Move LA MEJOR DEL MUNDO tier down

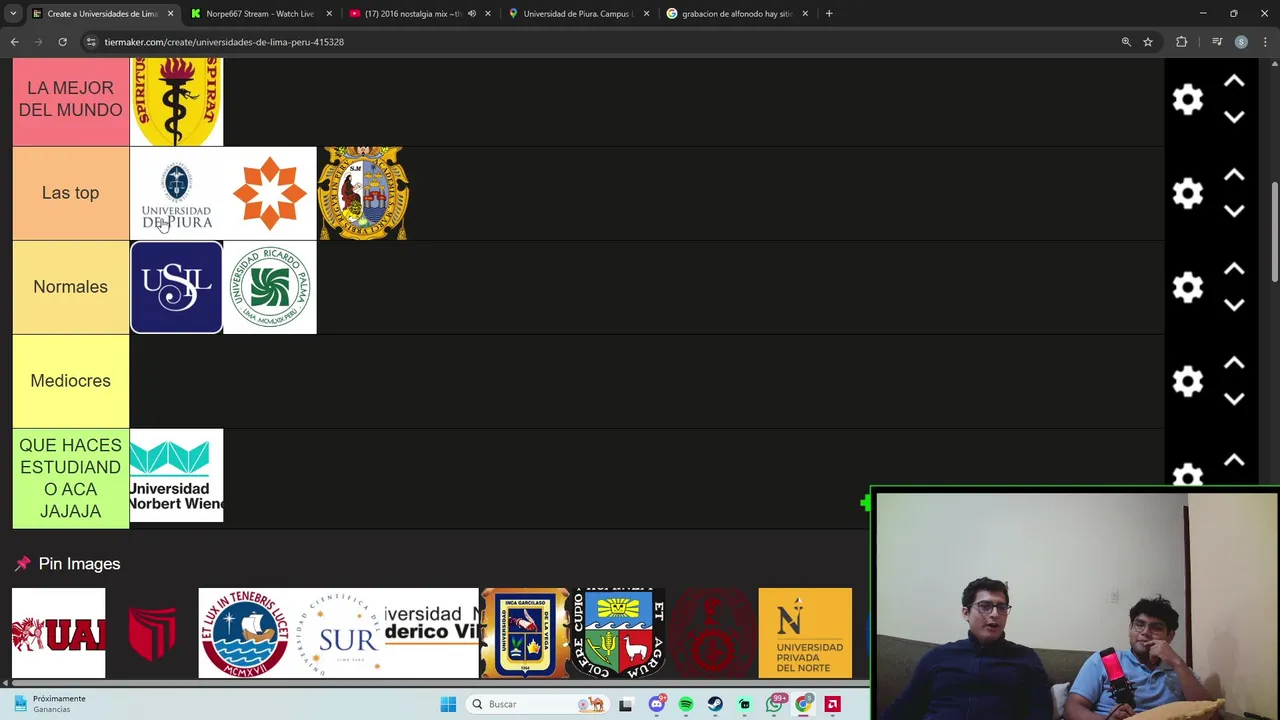pyautogui.click(x=1234, y=117)
